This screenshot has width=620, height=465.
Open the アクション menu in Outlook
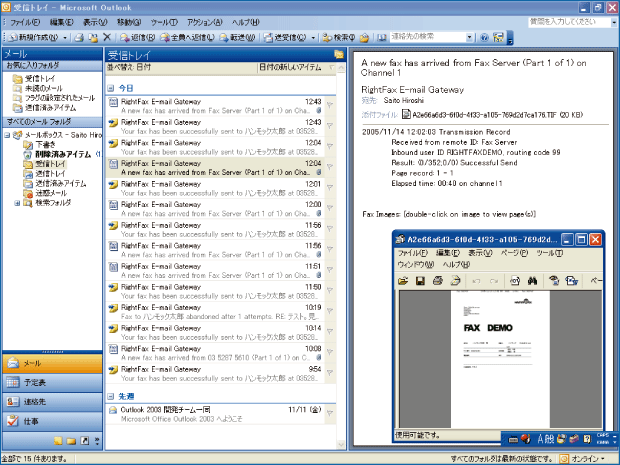[205, 22]
